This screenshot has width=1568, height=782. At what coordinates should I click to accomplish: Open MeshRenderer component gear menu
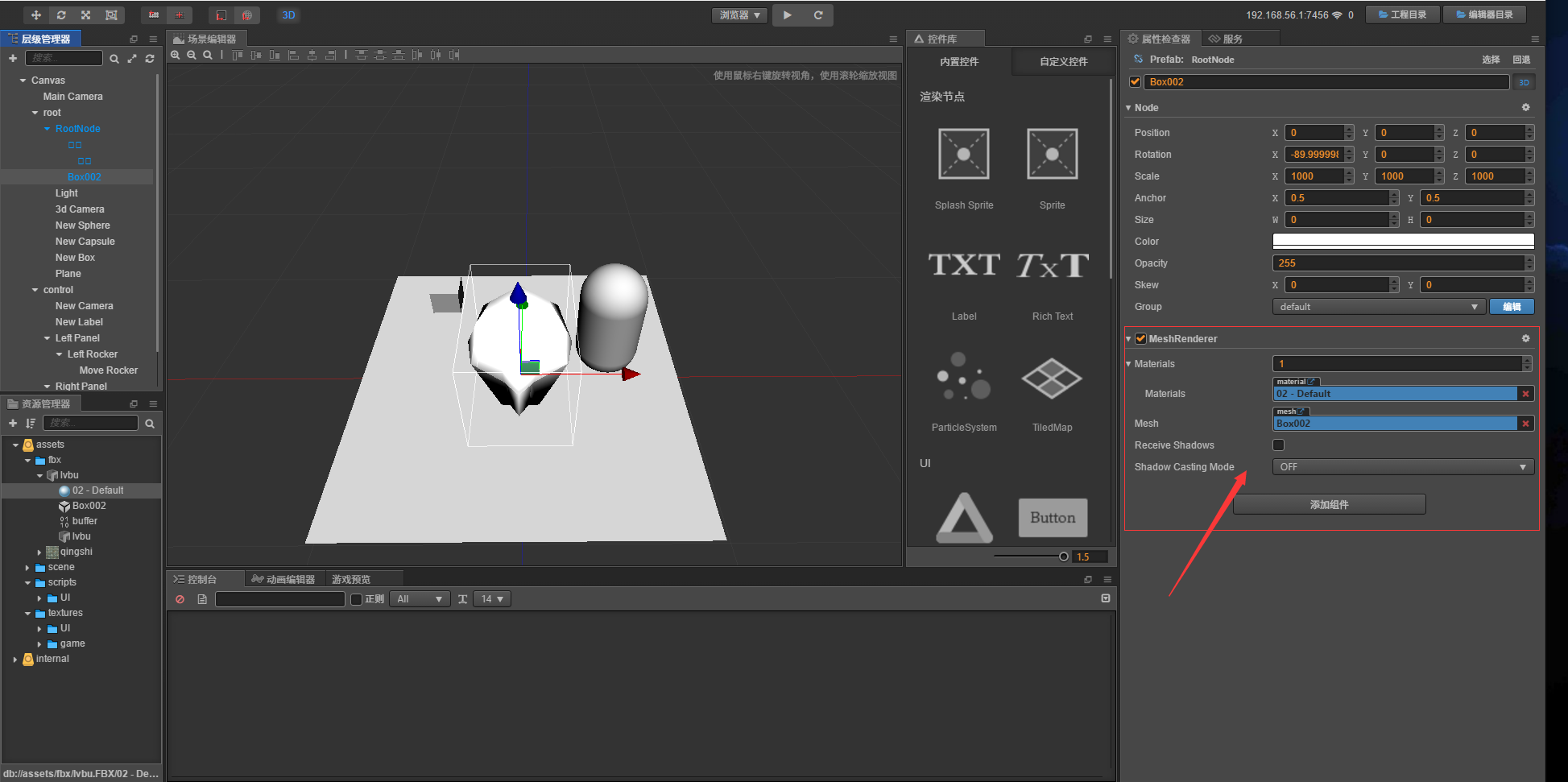[x=1525, y=338]
